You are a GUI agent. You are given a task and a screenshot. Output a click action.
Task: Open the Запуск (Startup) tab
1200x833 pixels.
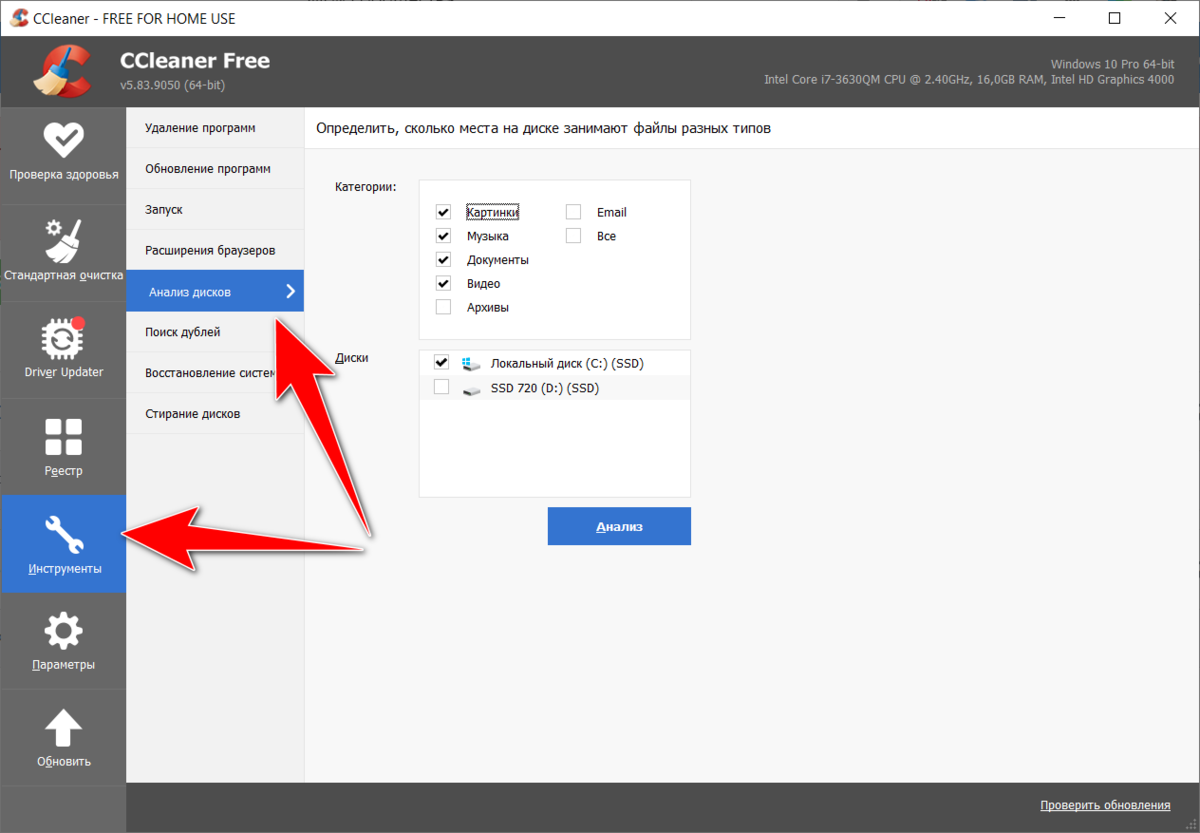pos(215,210)
